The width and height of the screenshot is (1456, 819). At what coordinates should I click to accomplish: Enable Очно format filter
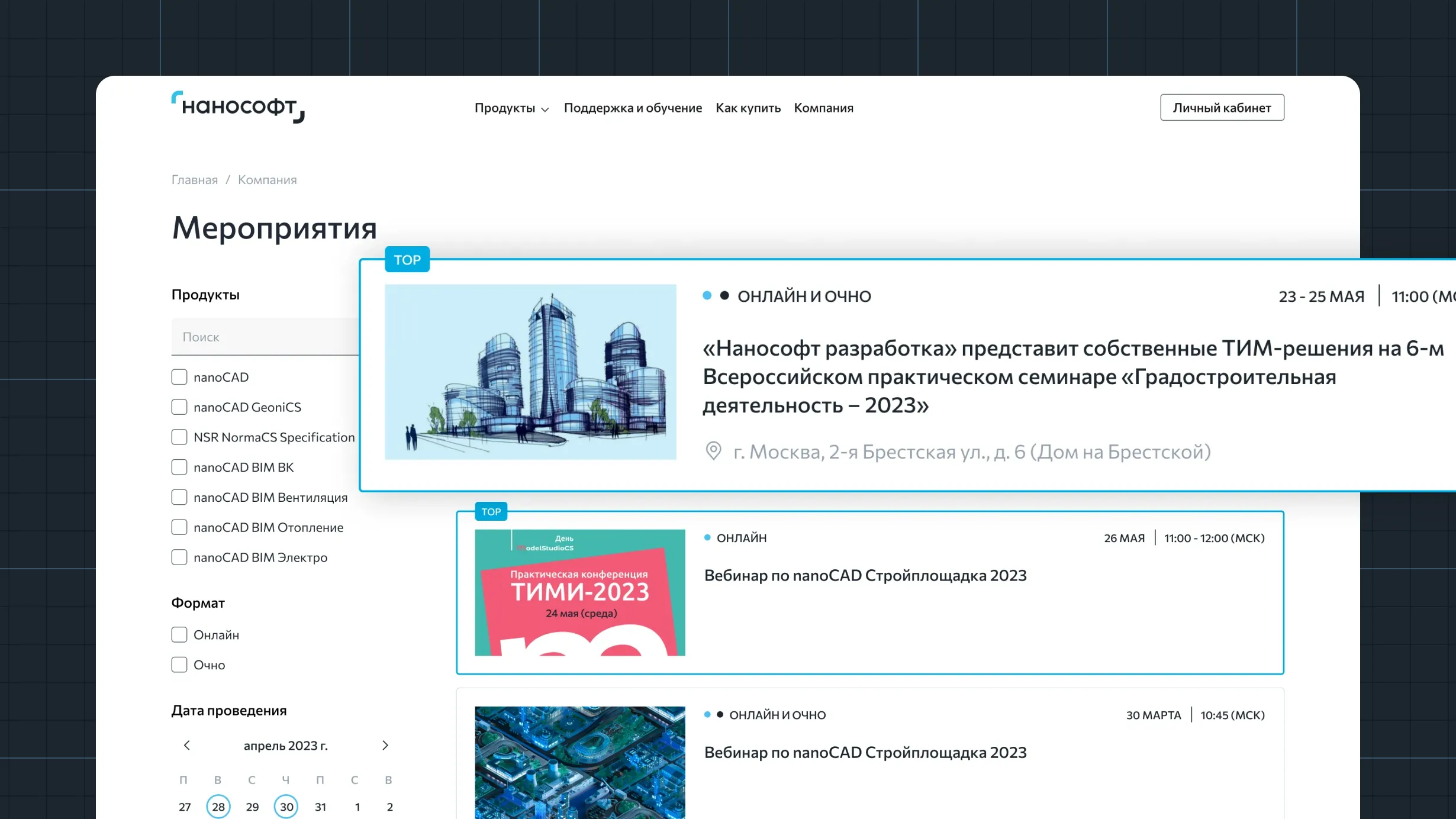pyautogui.click(x=179, y=665)
